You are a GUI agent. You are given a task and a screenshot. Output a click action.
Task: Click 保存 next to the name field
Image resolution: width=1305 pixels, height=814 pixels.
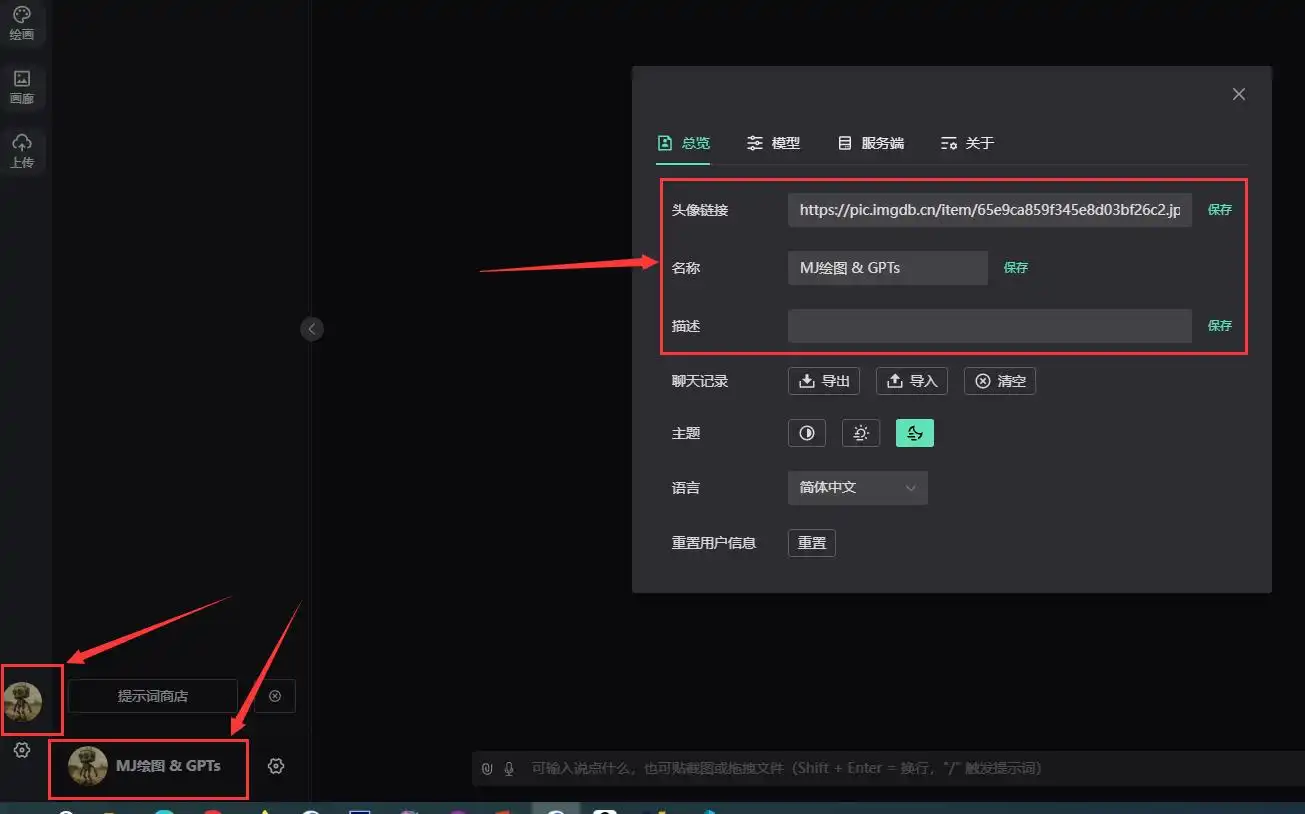(1014, 267)
